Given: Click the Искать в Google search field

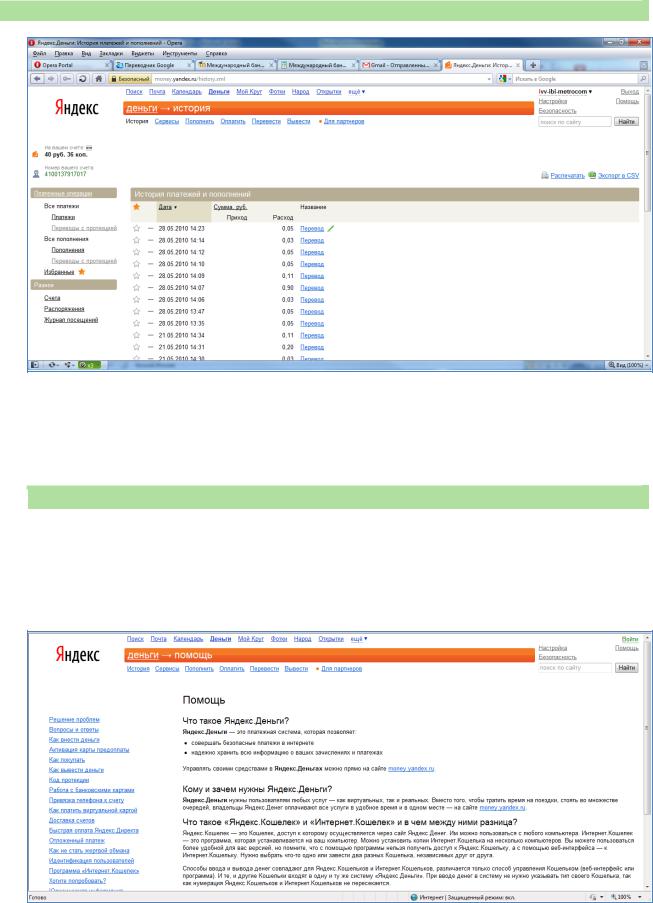Looking at the screenshot, I should tap(575, 79).
